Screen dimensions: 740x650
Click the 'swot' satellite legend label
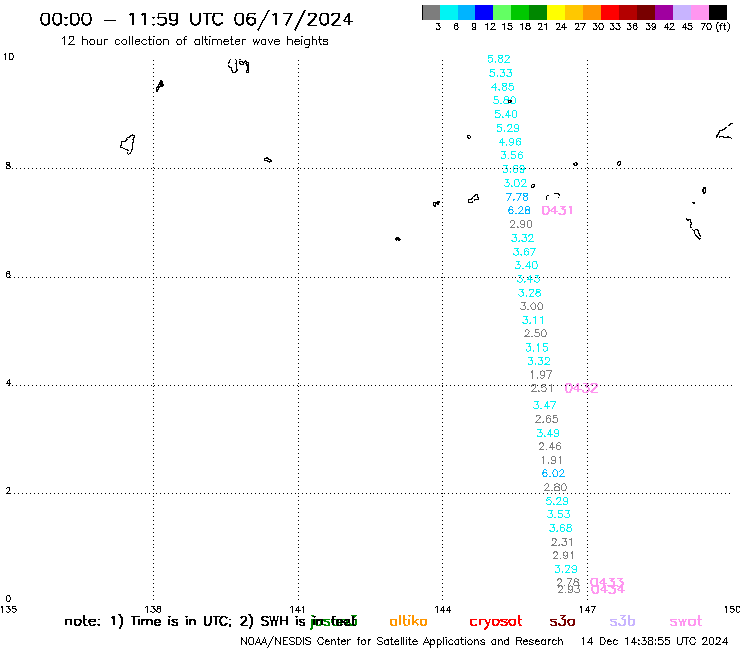point(686,621)
